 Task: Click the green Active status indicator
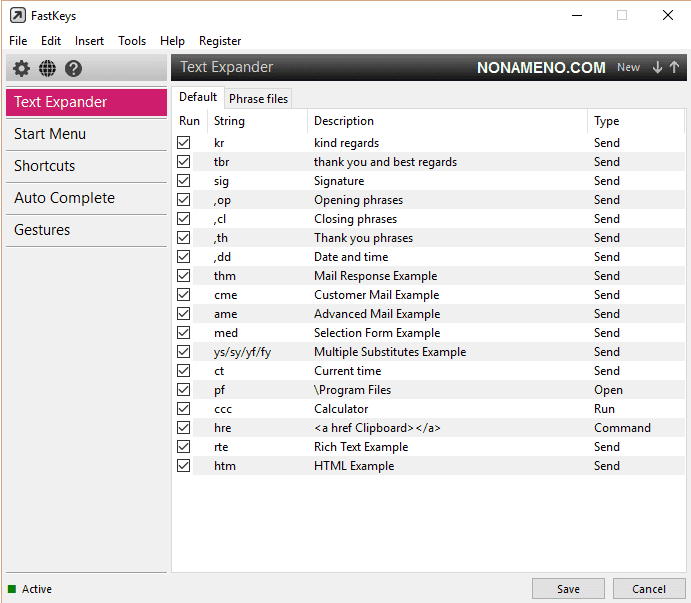12,589
